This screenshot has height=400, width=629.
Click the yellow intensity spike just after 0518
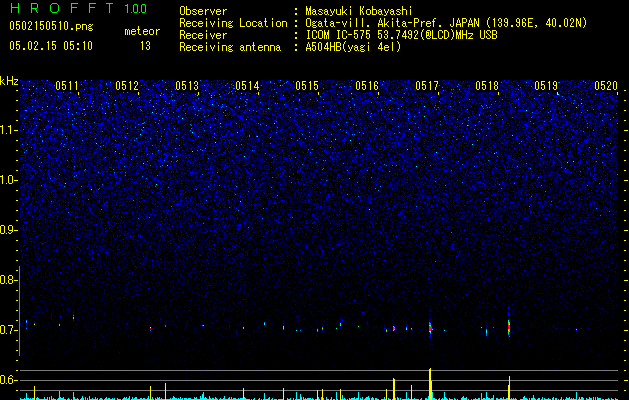pos(509,388)
